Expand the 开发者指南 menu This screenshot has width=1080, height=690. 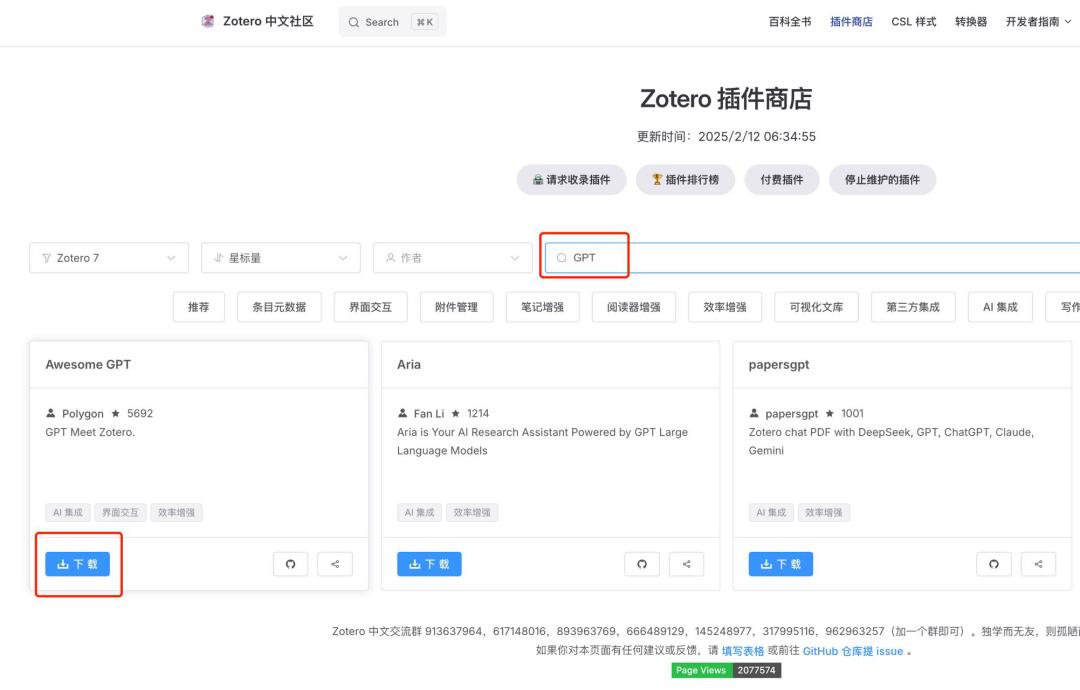click(1038, 22)
